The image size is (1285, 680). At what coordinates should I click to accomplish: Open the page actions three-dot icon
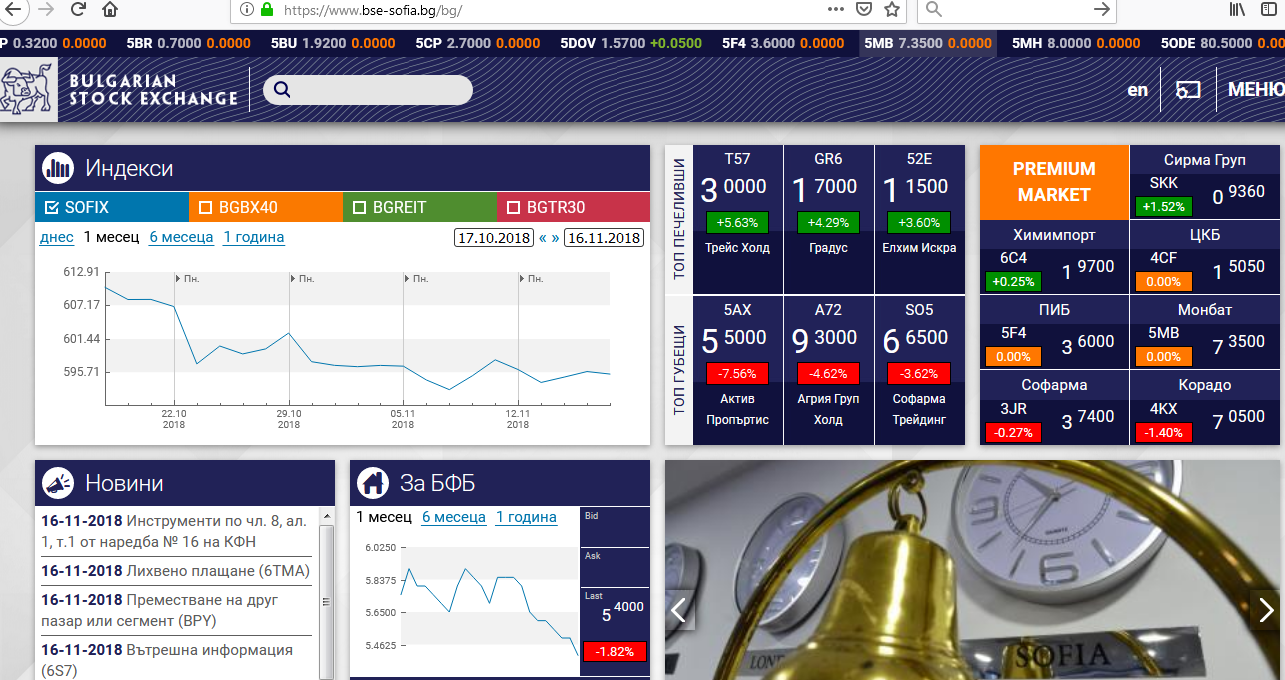pyautogui.click(x=837, y=9)
